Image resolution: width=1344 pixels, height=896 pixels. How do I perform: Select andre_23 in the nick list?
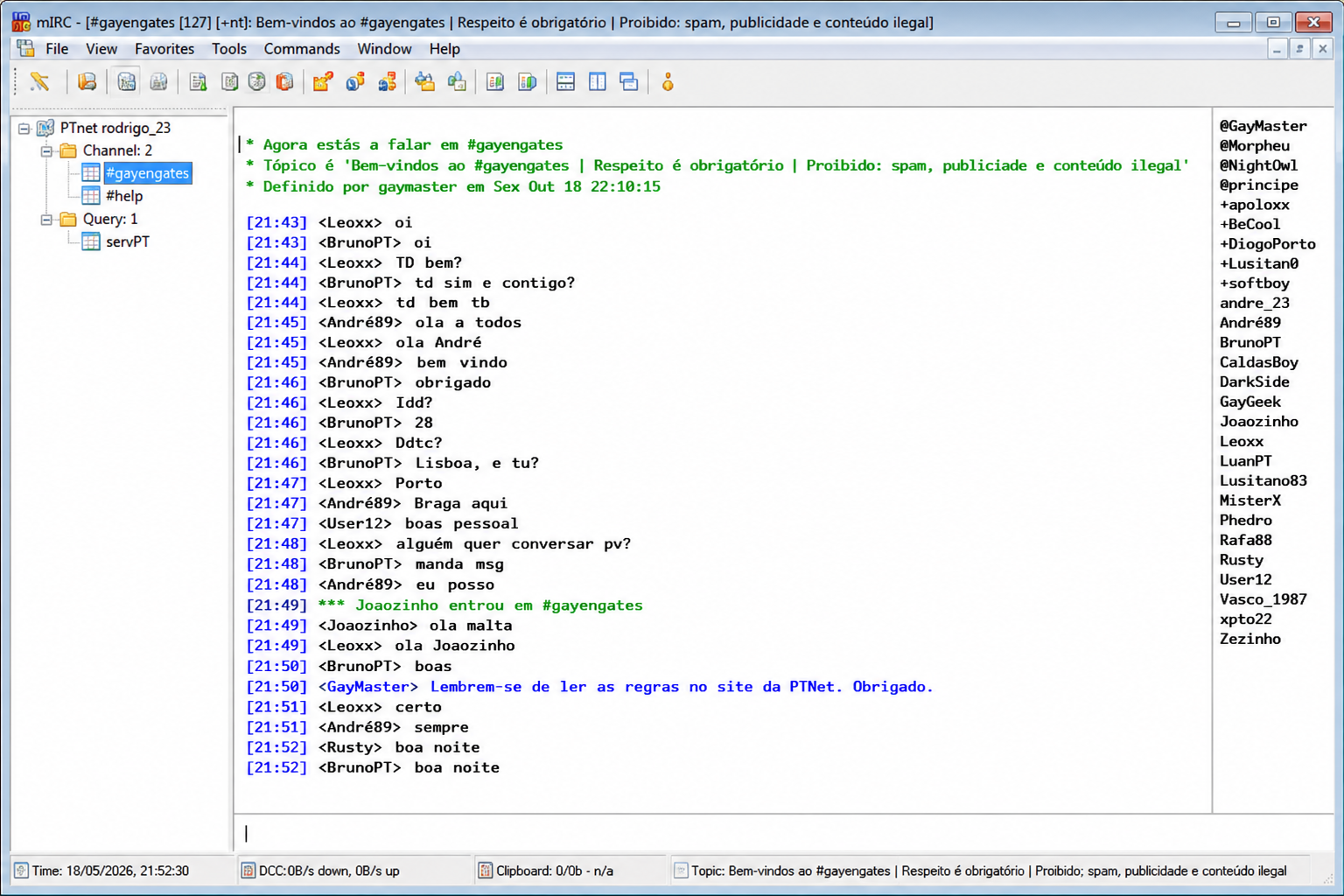pyautogui.click(x=1255, y=303)
